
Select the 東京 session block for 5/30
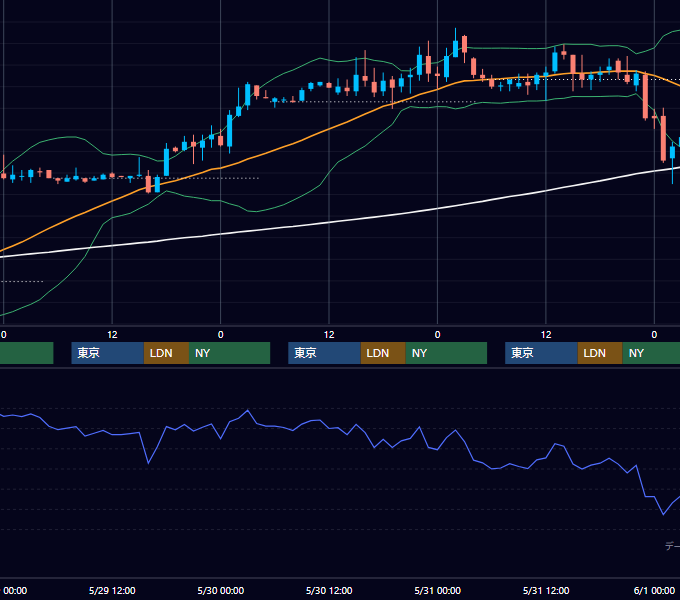[324, 353]
